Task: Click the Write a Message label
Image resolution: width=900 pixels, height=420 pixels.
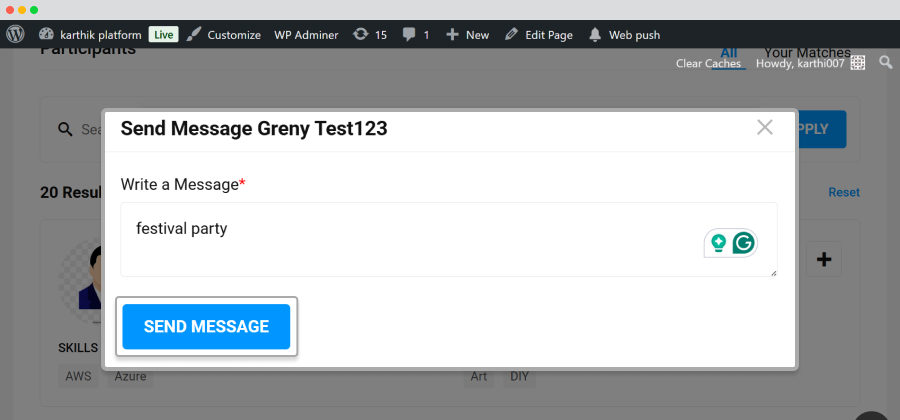Action: click(x=183, y=184)
